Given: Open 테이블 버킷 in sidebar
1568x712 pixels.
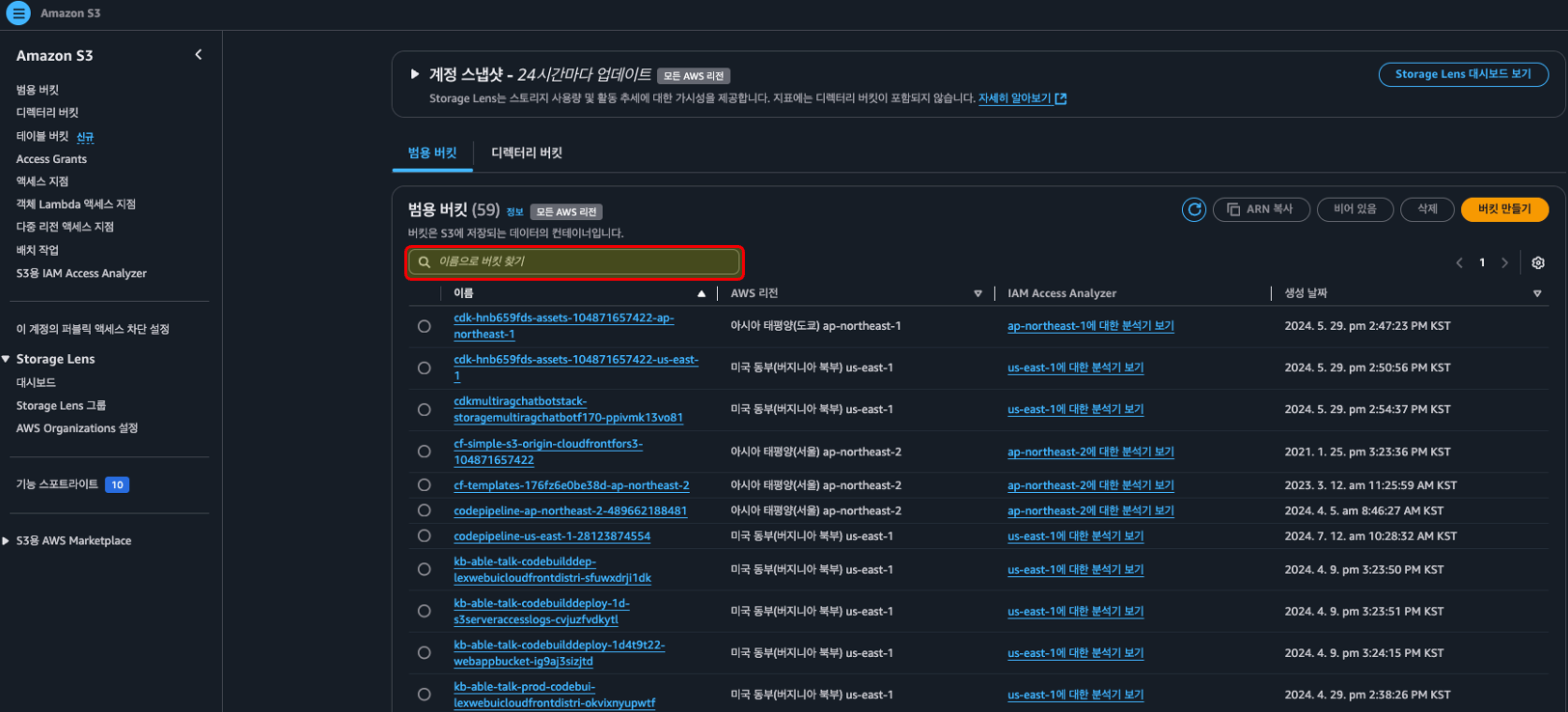Looking at the screenshot, I should pos(42,136).
